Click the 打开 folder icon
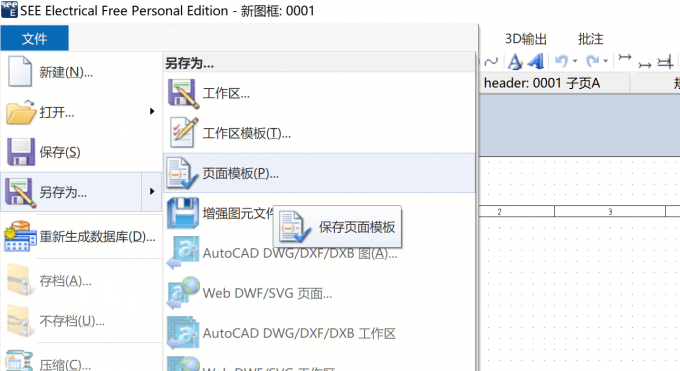Viewport: 680px width, 371px height. pos(20,112)
